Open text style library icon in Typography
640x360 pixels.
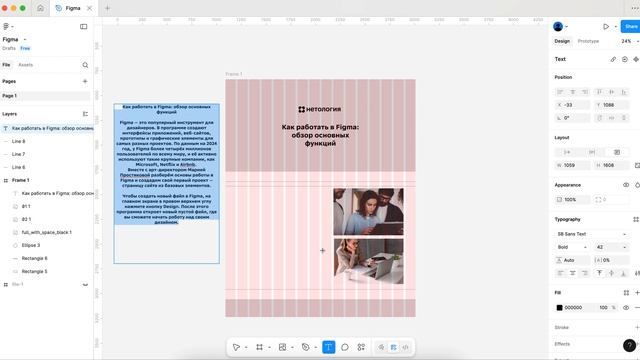point(636,219)
